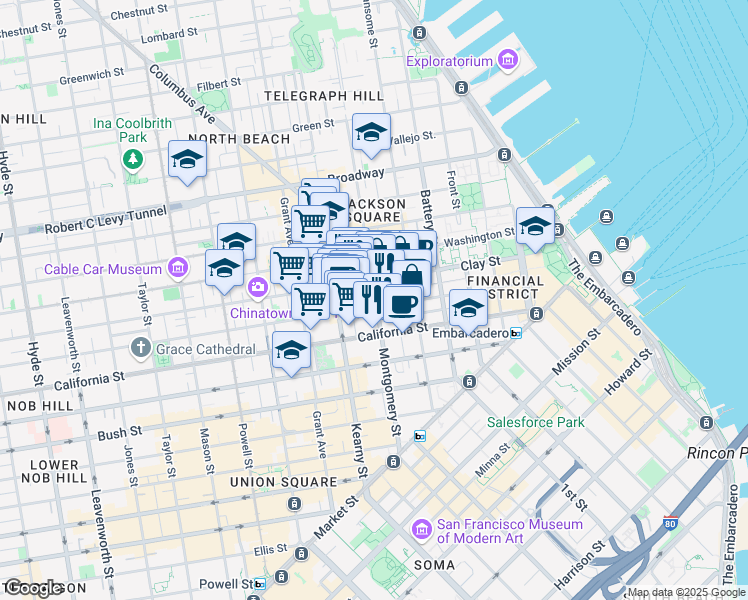Click the Ina Coolbrith Park tree icon

tap(133, 158)
